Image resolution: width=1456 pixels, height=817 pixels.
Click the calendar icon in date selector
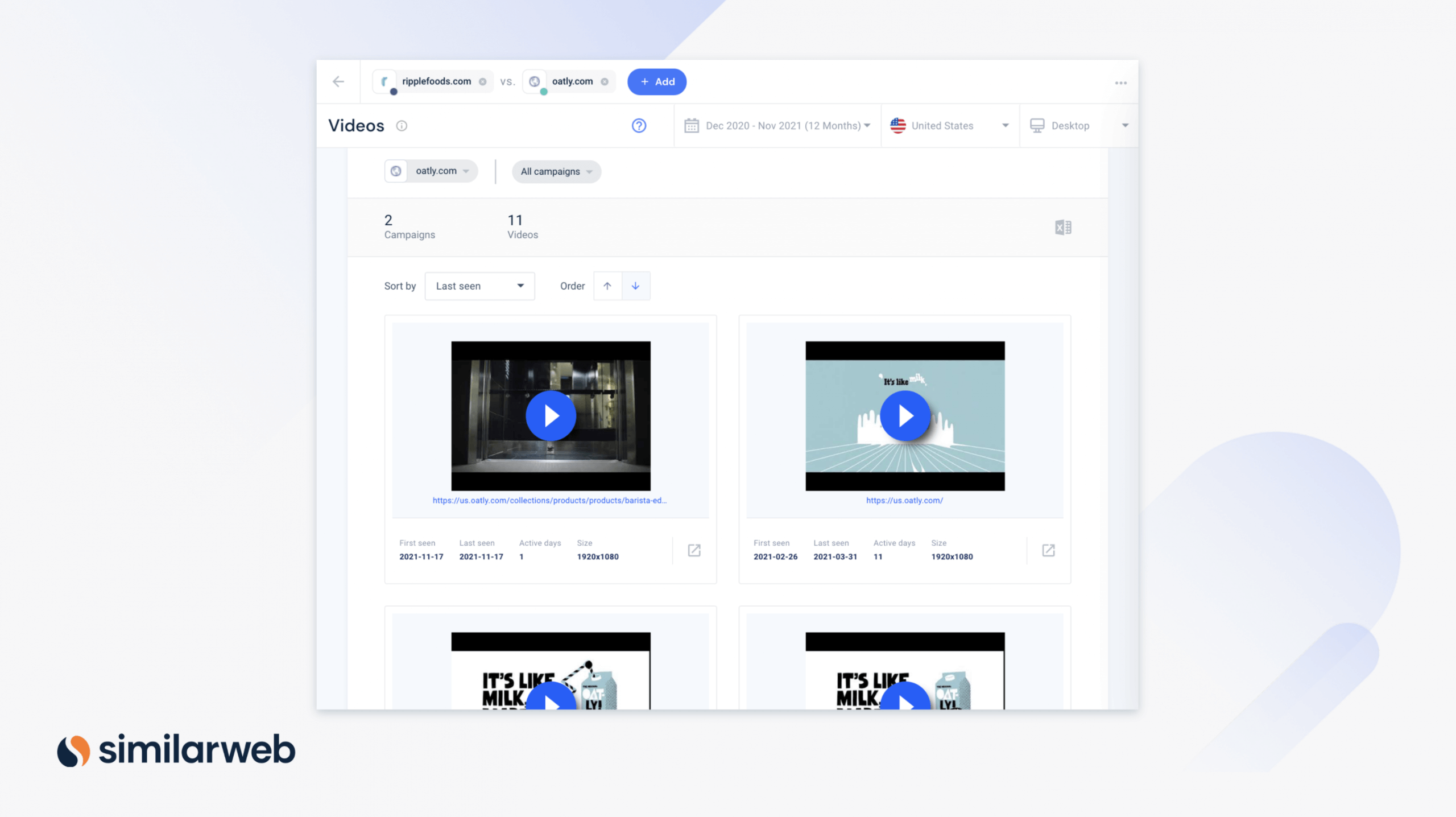click(692, 125)
